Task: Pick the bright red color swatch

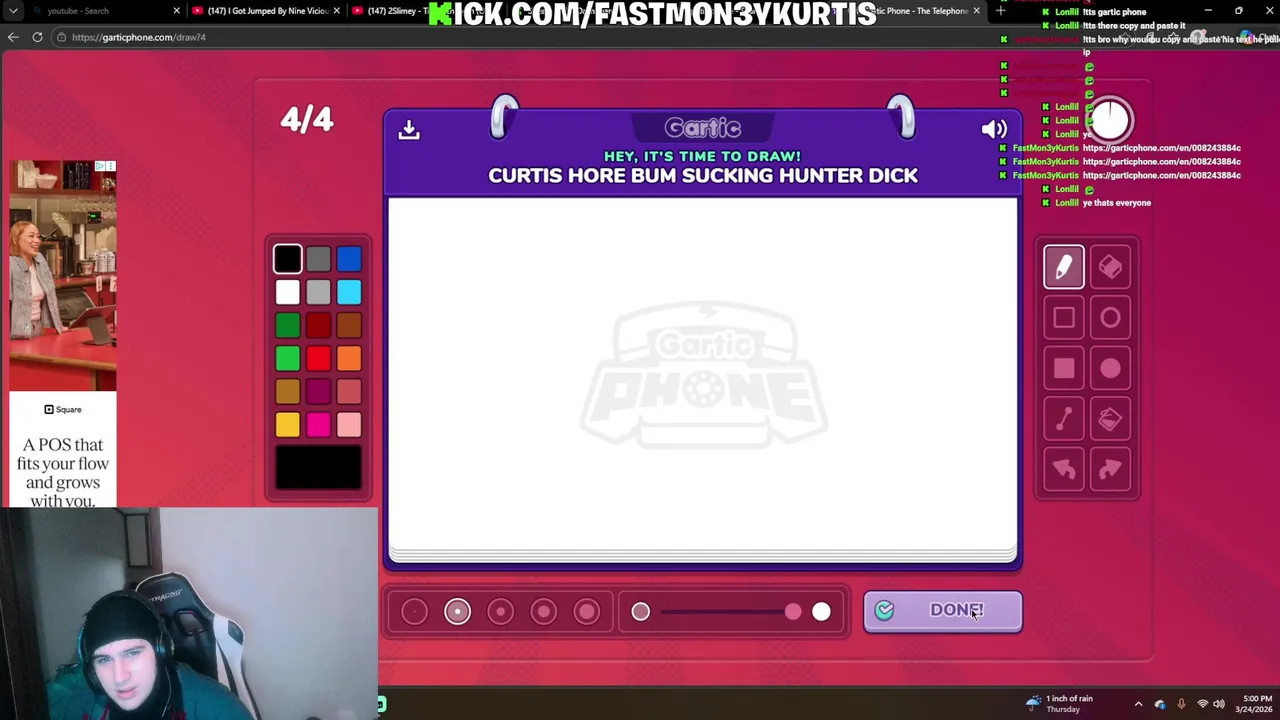Action: [x=318, y=358]
